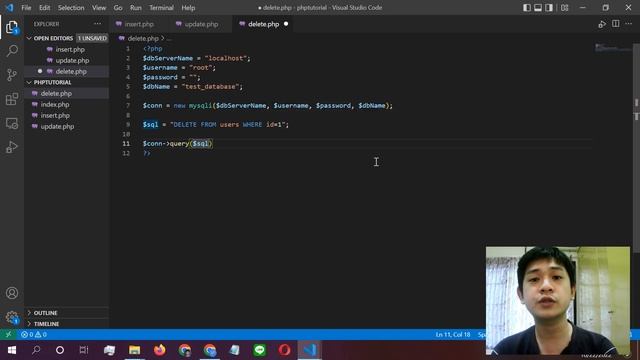Click the Run Code icon in editor toolbar
Screen dimensions: 640x360
tap(602, 24)
